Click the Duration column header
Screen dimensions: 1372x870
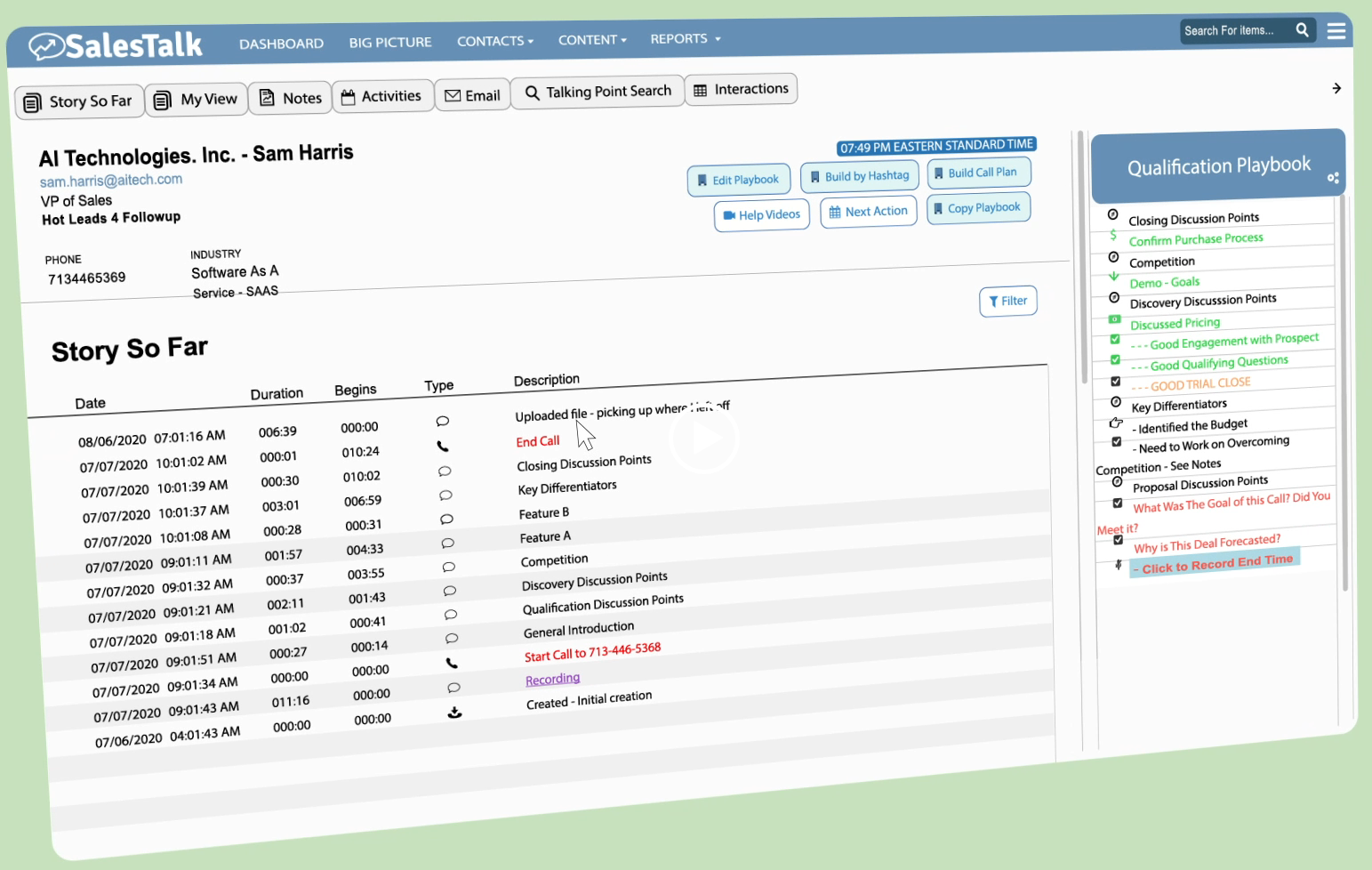point(277,393)
